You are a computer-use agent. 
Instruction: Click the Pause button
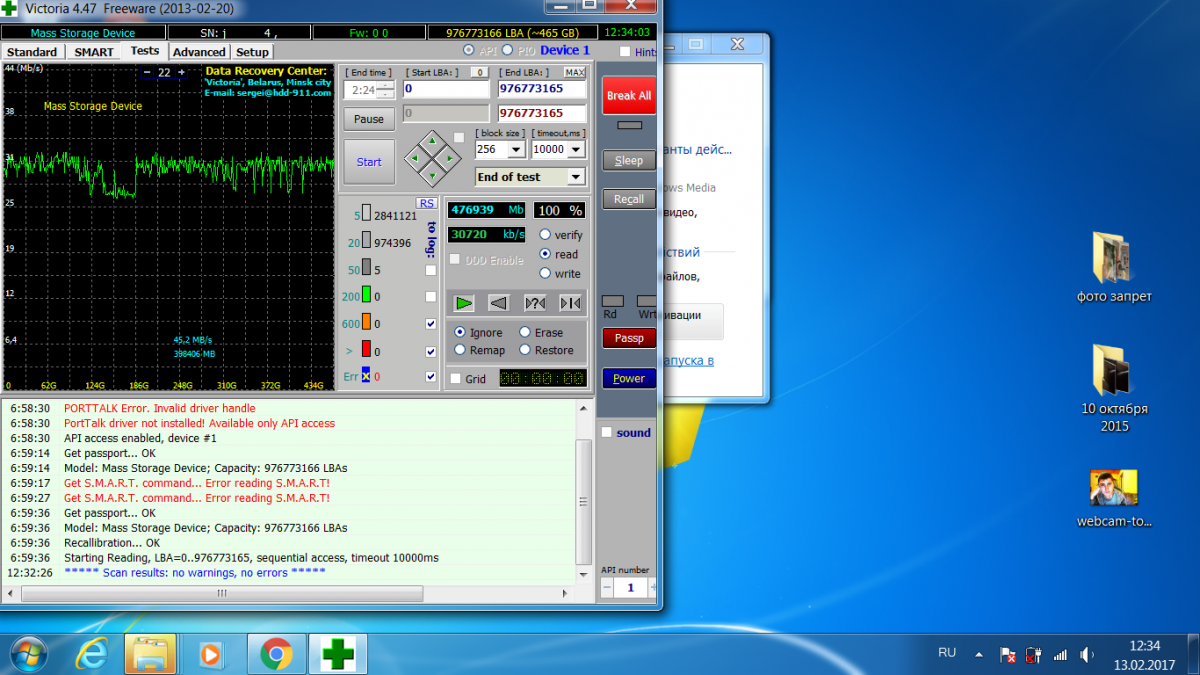(x=369, y=119)
